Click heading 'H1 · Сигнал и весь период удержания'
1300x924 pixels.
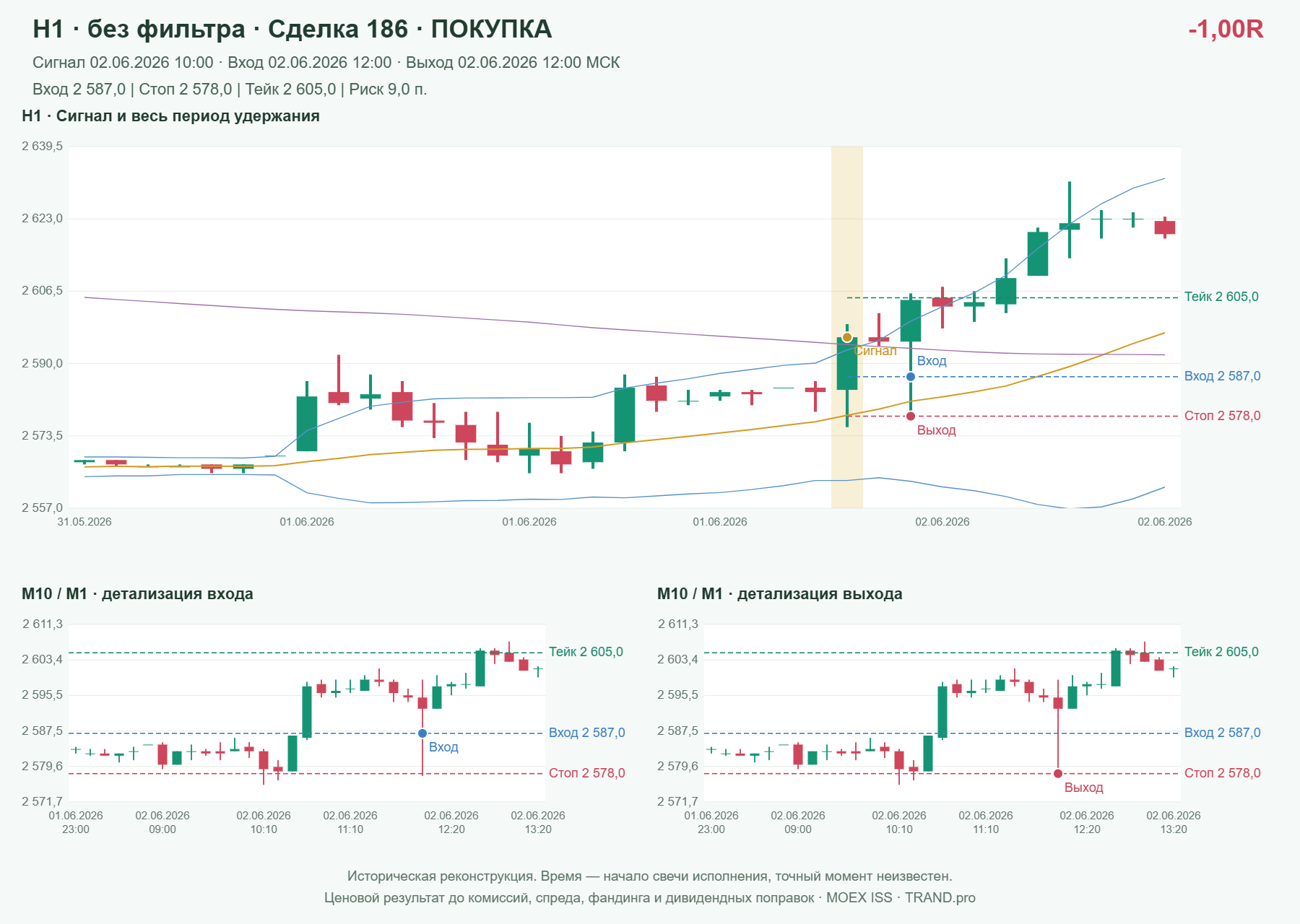pos(170,116)
